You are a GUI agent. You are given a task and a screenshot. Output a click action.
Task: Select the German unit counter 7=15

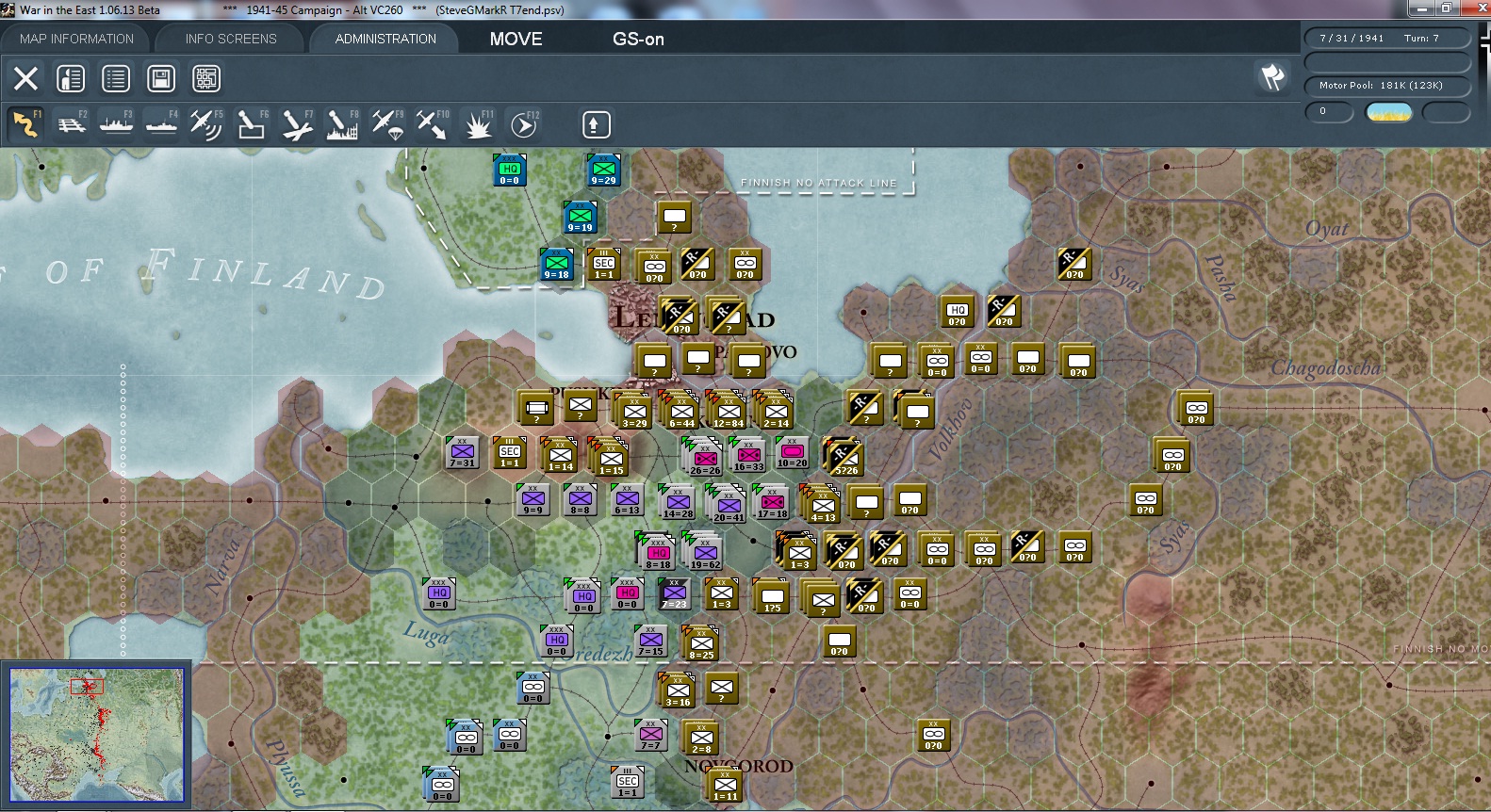[x=650, y=641]
